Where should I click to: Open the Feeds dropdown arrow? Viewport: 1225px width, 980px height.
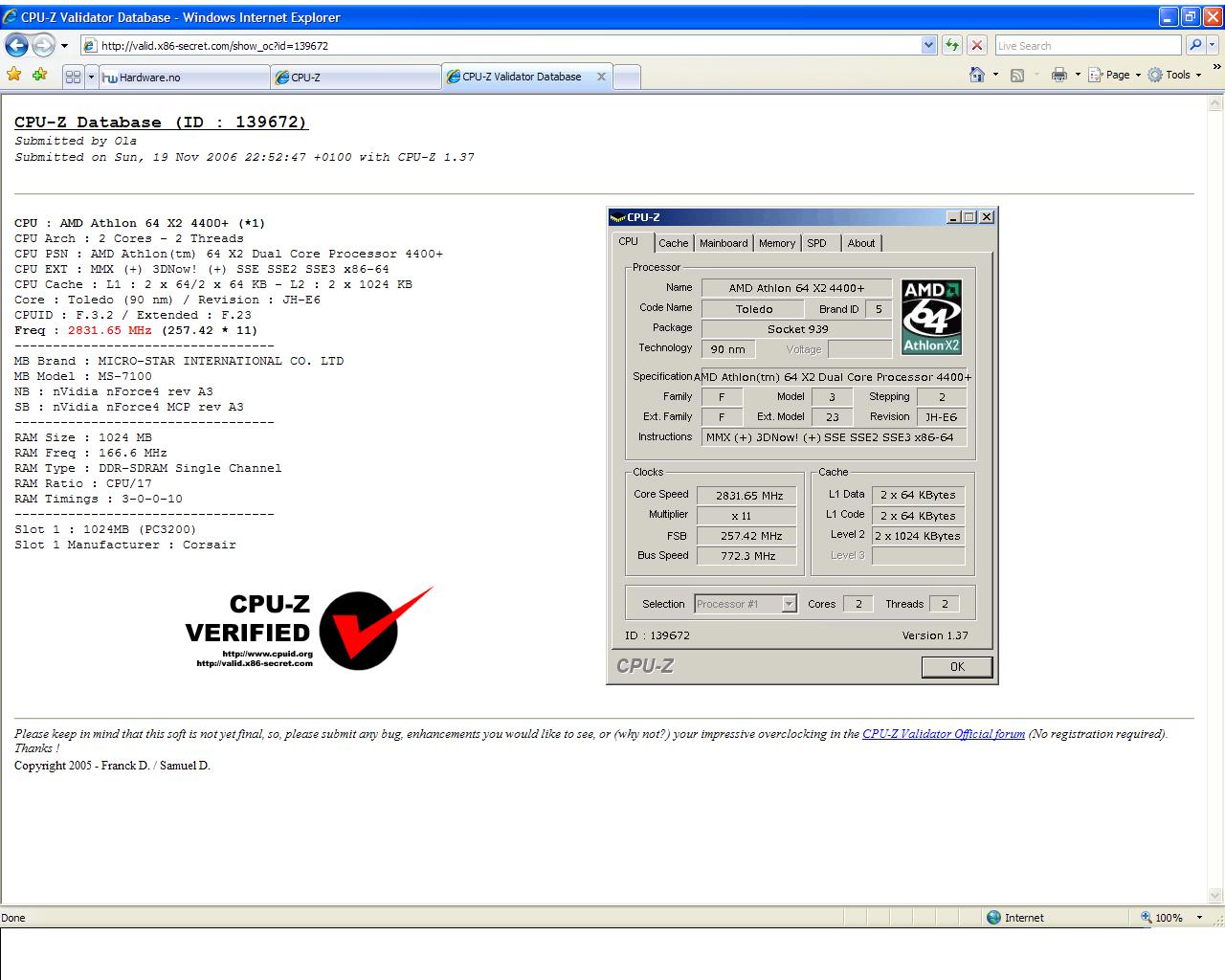1036,75
